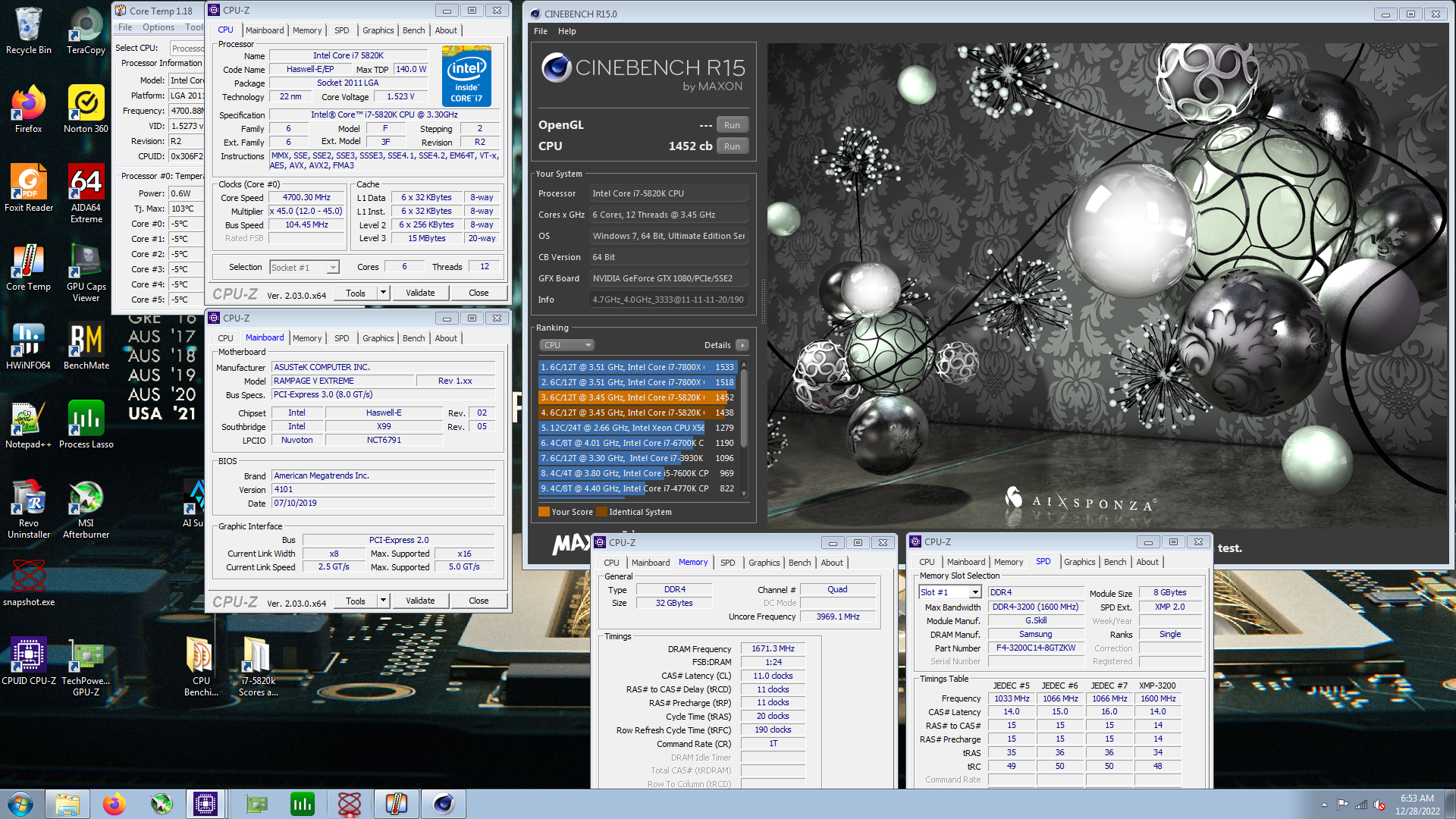1456x819 pixels.
Task: Switch to the Graphics tab in the CPU-Z Memory window
Action: tap(764, 563)
